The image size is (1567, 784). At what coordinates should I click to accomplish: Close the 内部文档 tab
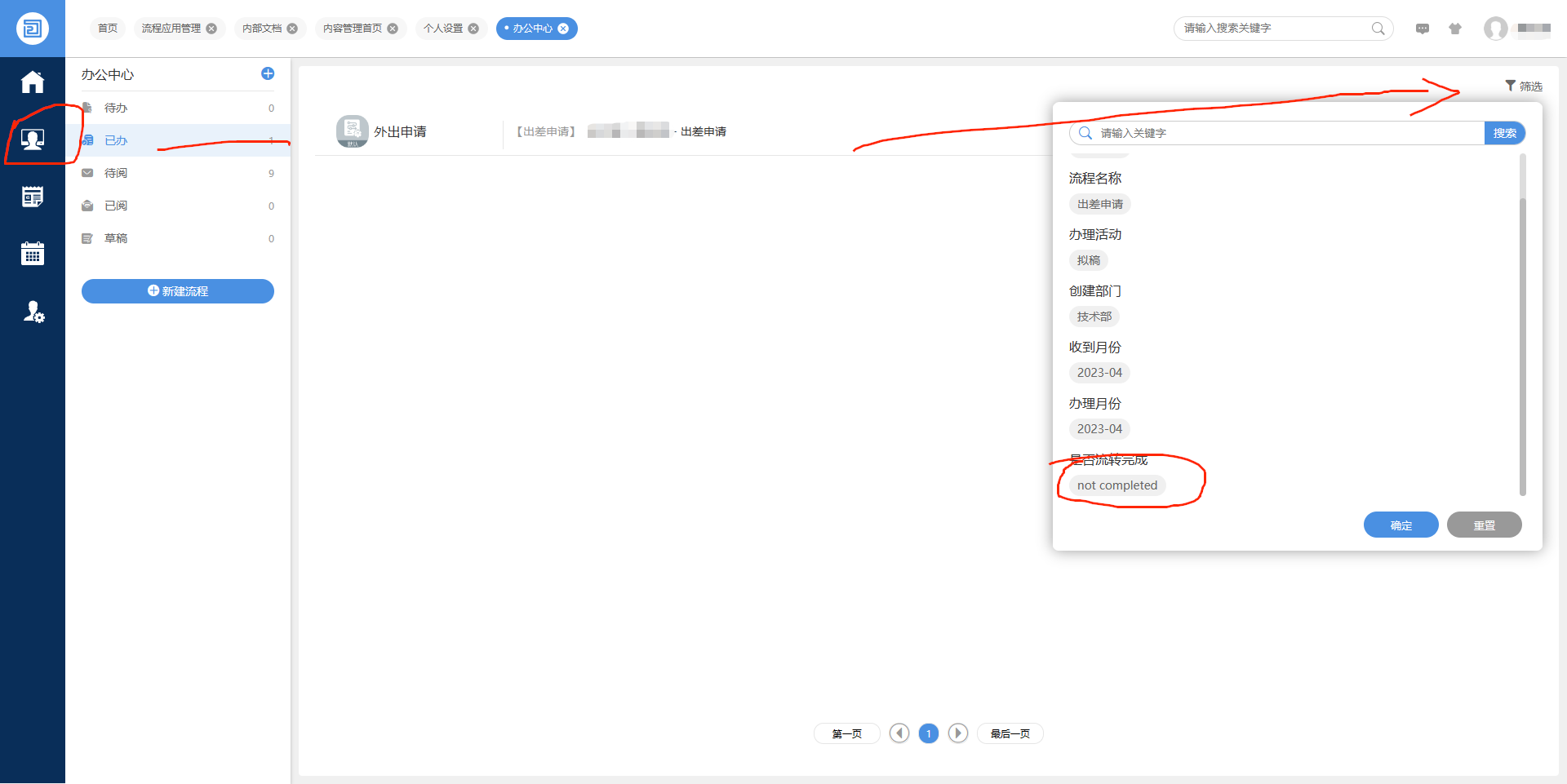pos(292,29)
